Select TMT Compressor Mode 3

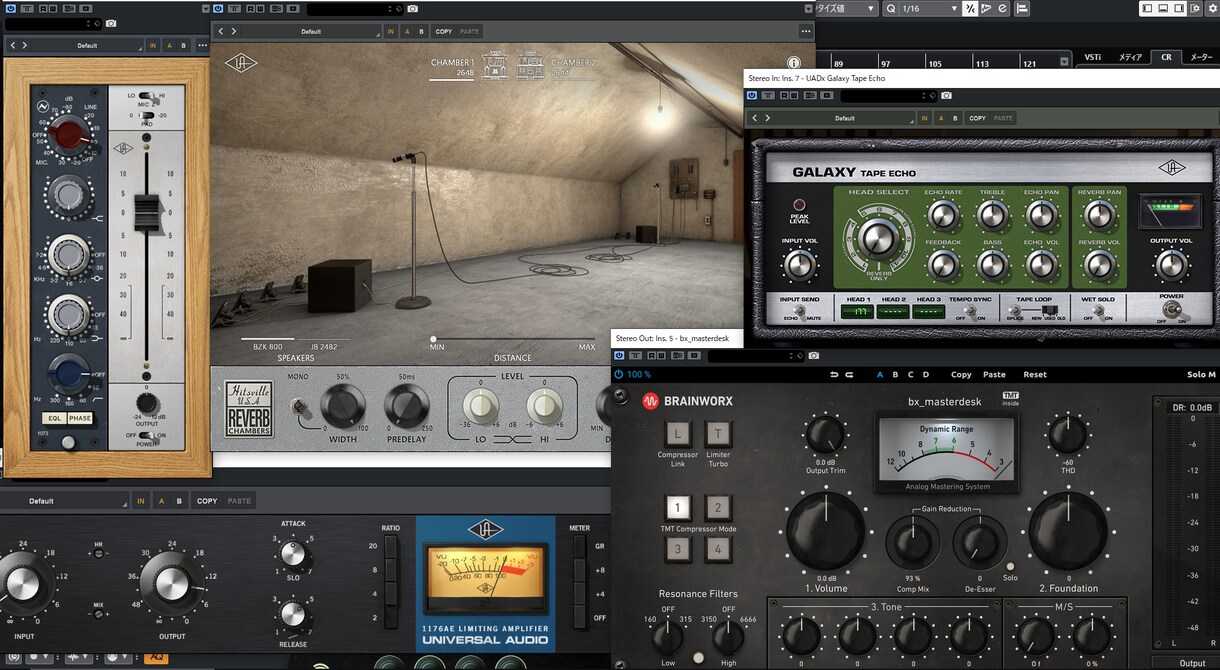678,549
